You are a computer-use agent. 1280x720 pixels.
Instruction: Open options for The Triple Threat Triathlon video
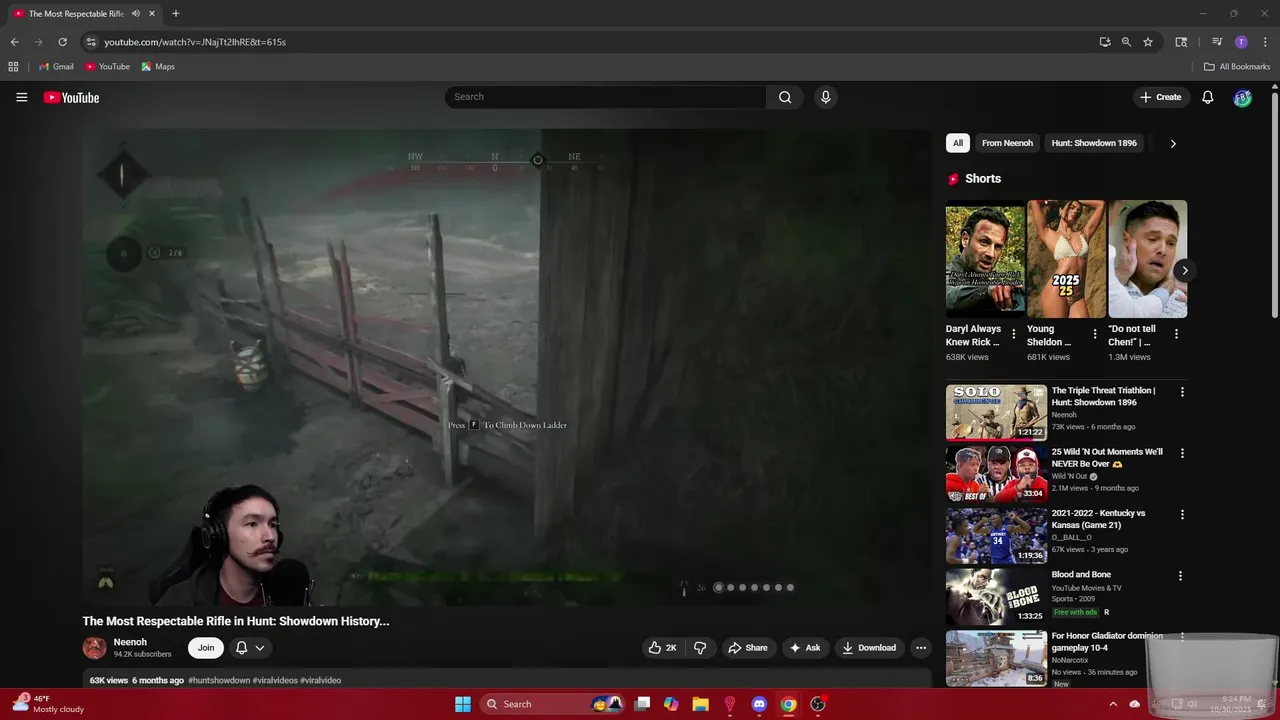tap(1182, 393)
